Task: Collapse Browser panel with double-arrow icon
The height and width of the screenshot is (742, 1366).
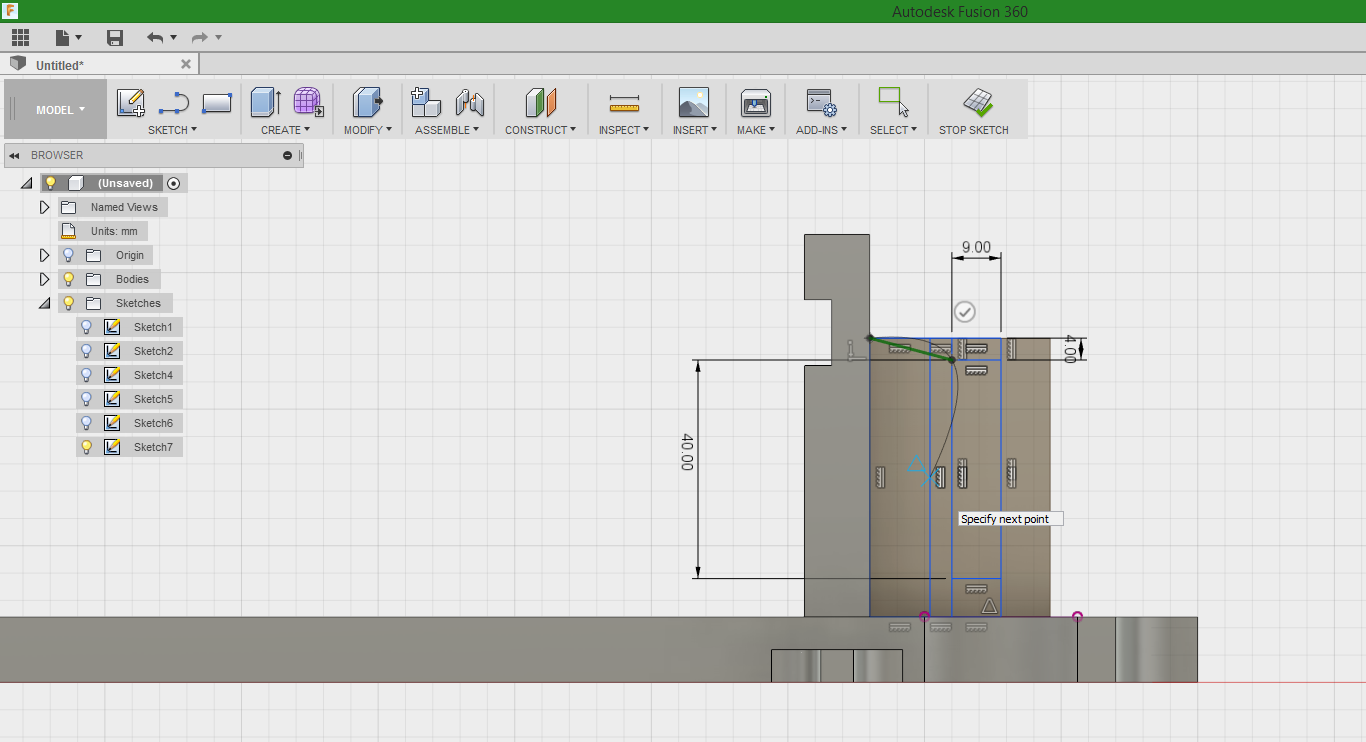Action: tap(15, 155)
